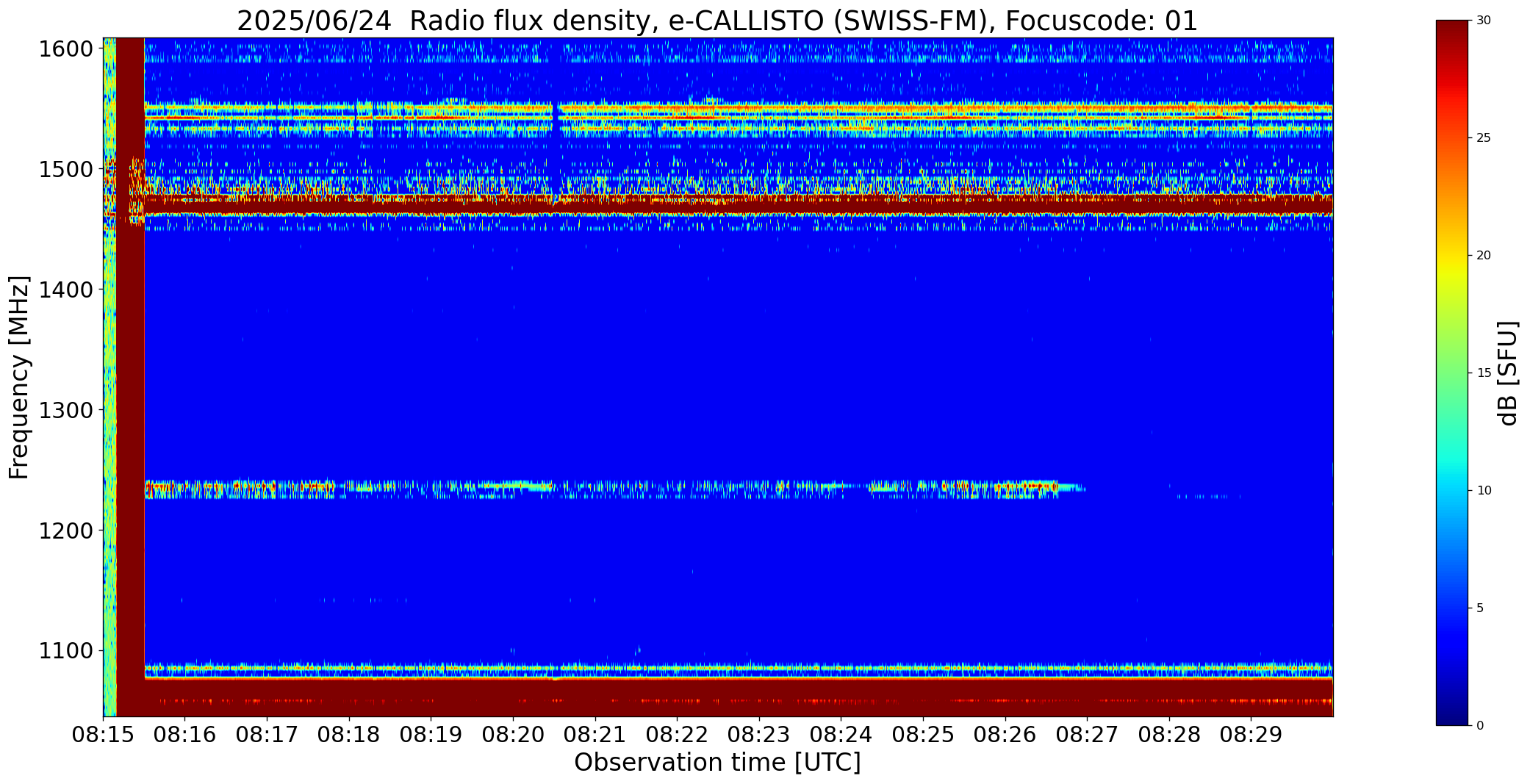Click the 08:28 time tick label

click(x=1169, y=735)
